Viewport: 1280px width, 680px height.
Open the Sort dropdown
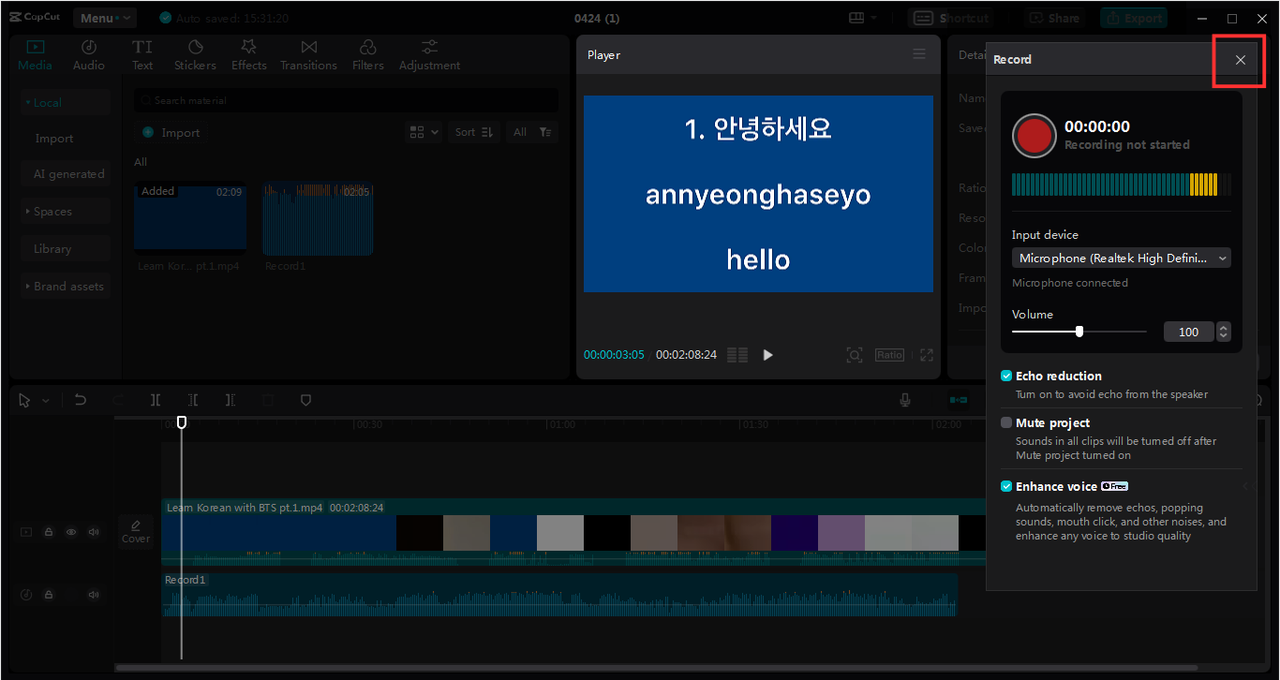(x=474, y=132)
